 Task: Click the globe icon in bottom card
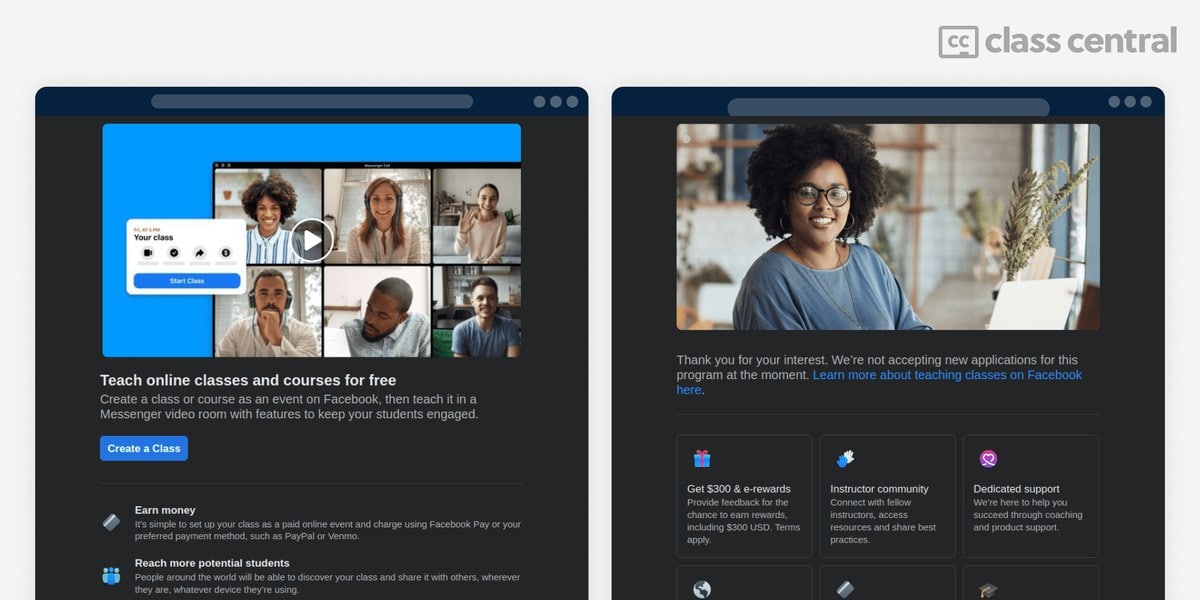pyautogui.click(x=702, y=590)
